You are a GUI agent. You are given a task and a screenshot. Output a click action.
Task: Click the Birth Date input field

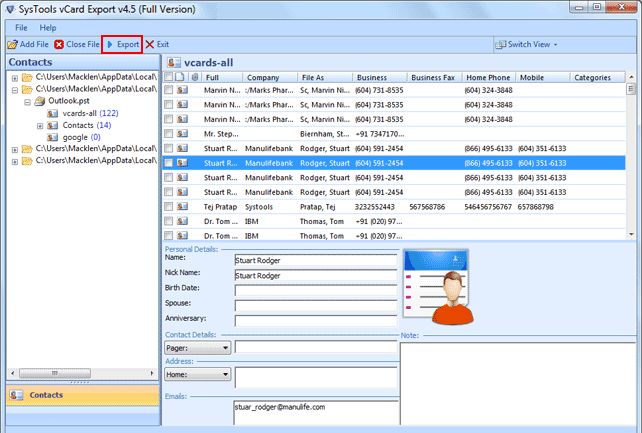pos(316,291)
